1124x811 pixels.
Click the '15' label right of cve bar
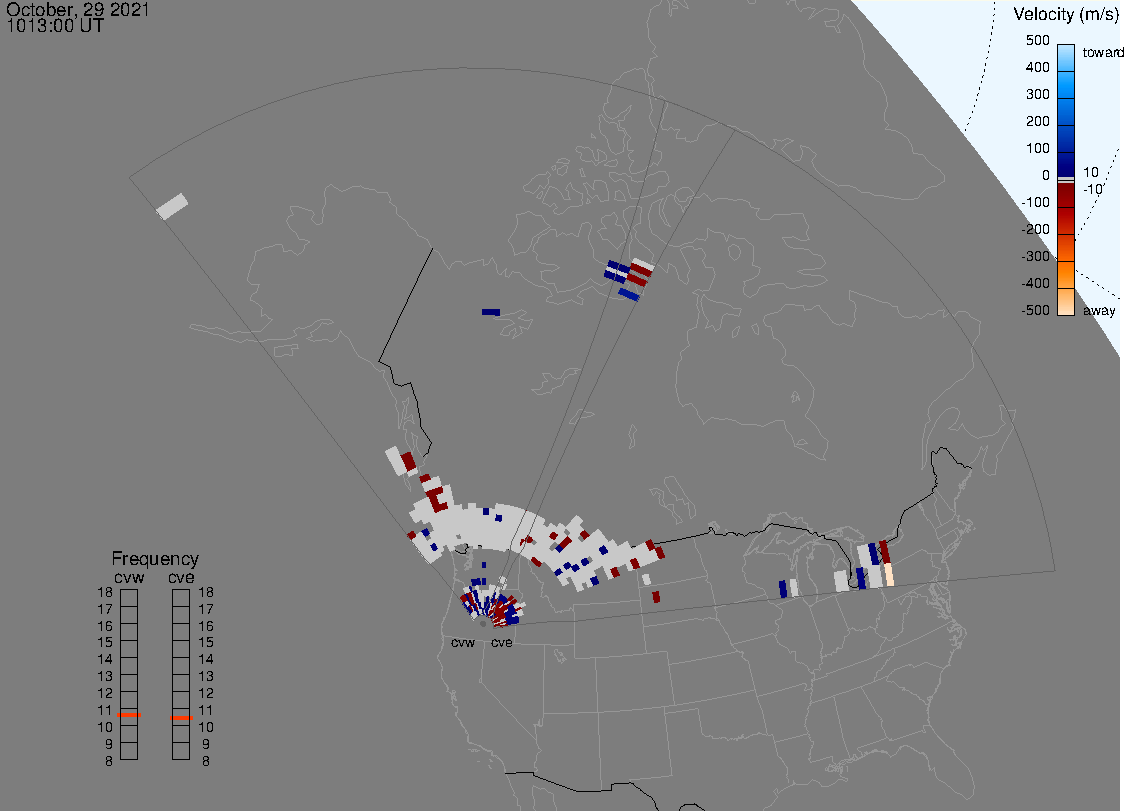206,642
